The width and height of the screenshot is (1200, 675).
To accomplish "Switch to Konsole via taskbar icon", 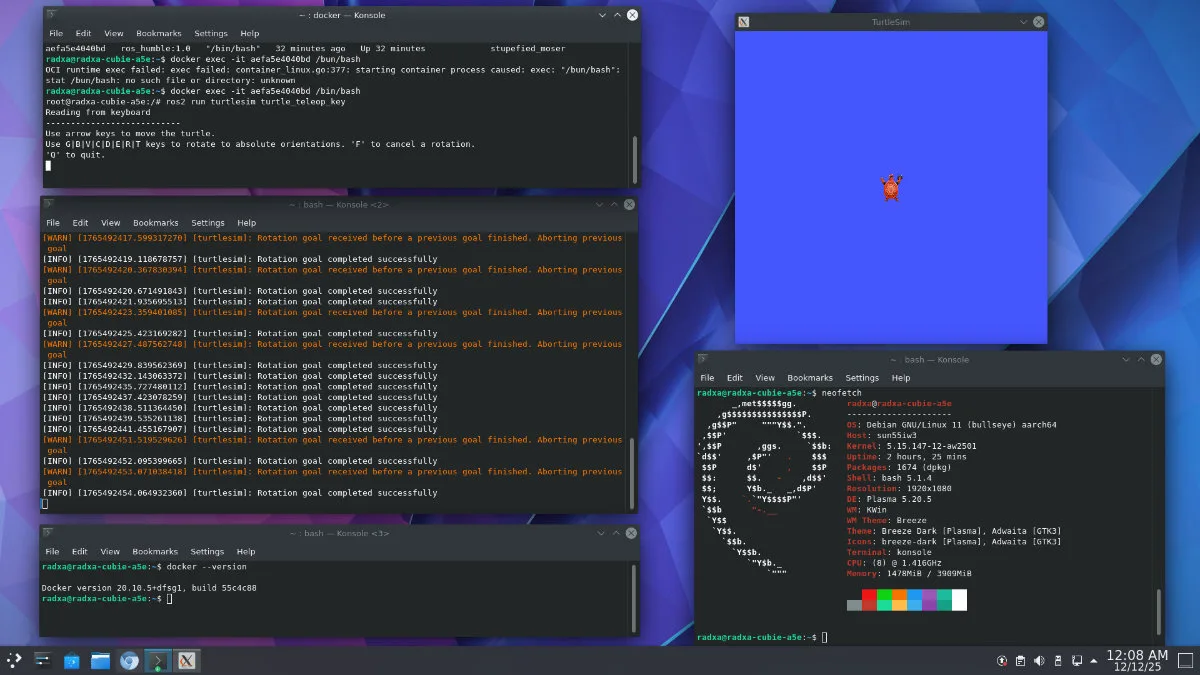I will 158,660.
